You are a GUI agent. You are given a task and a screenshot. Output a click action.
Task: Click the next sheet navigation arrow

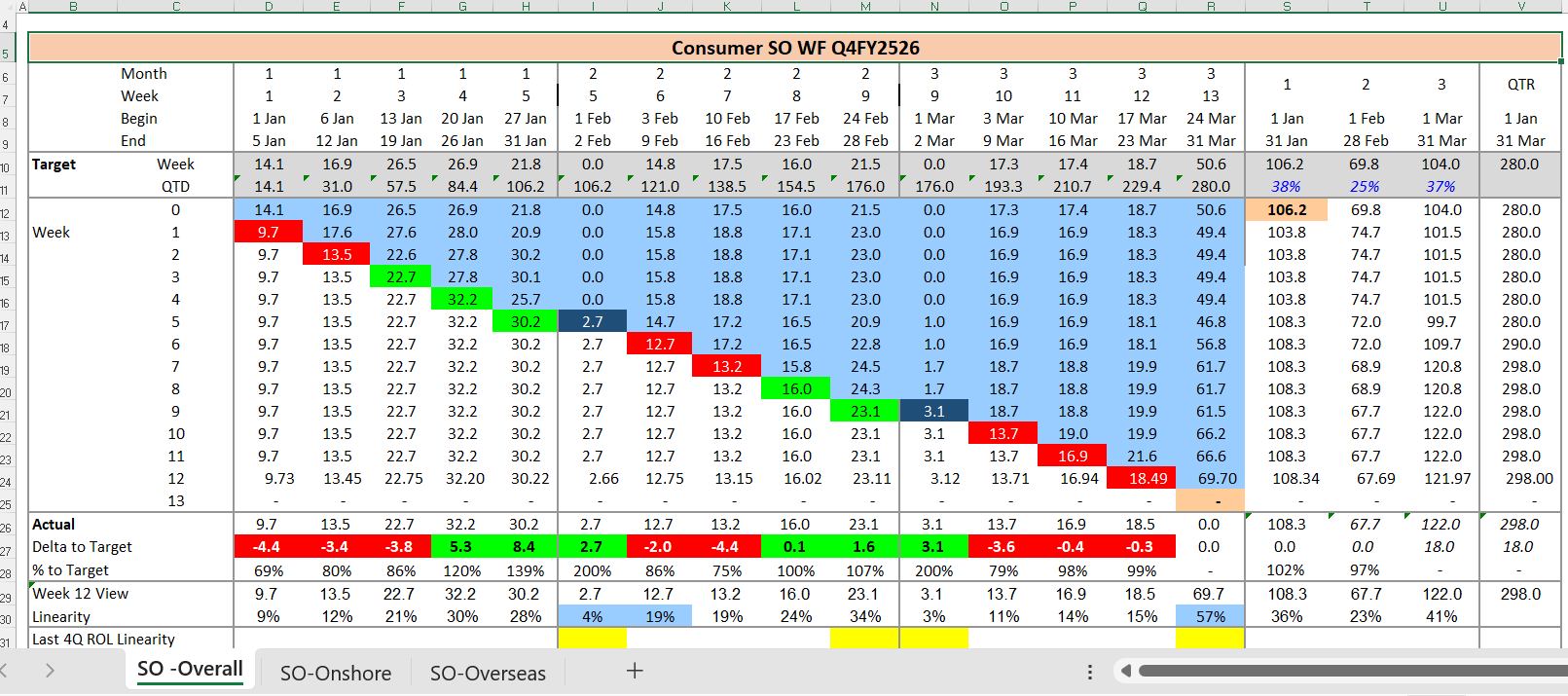50,671
